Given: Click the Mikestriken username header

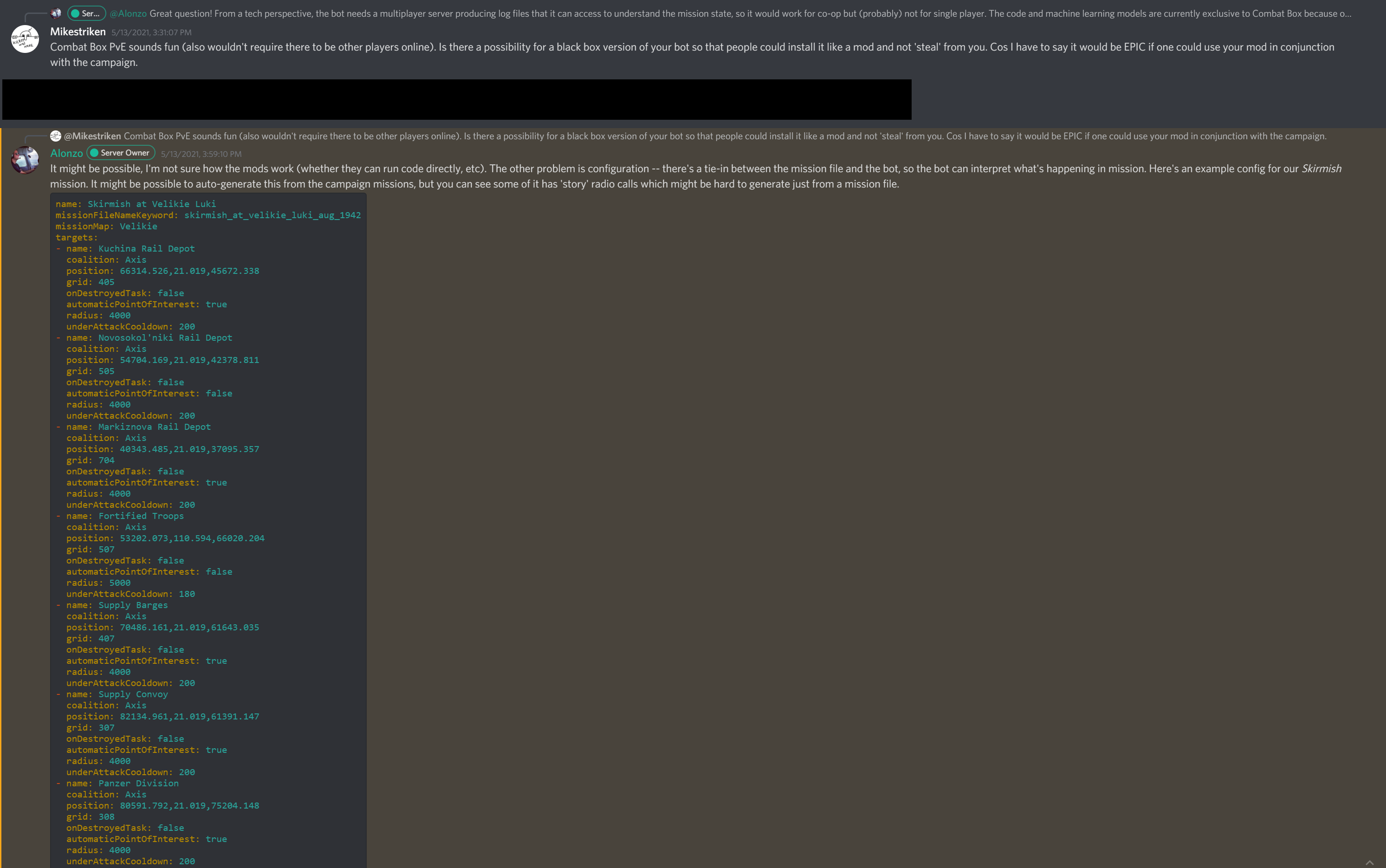Looking at the screenshot, I should [78, 32].
